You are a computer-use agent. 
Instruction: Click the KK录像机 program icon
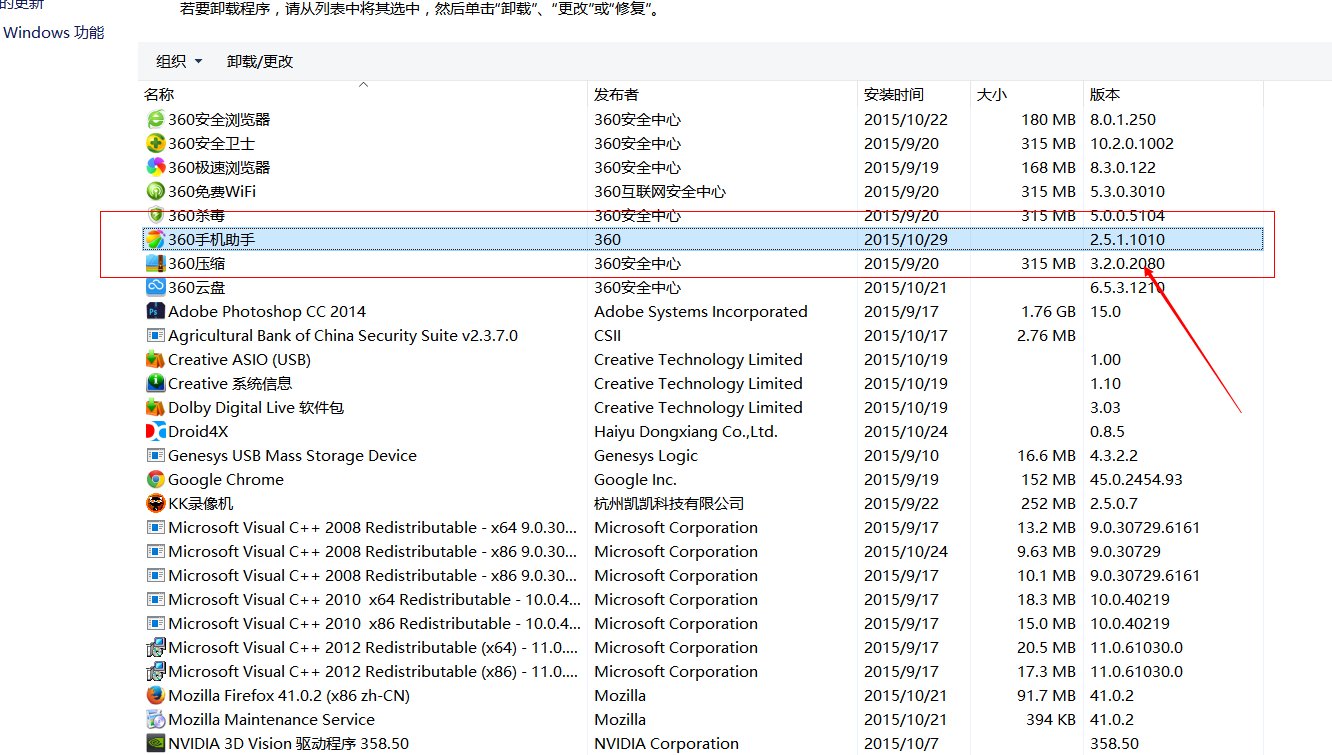point(156,503)
